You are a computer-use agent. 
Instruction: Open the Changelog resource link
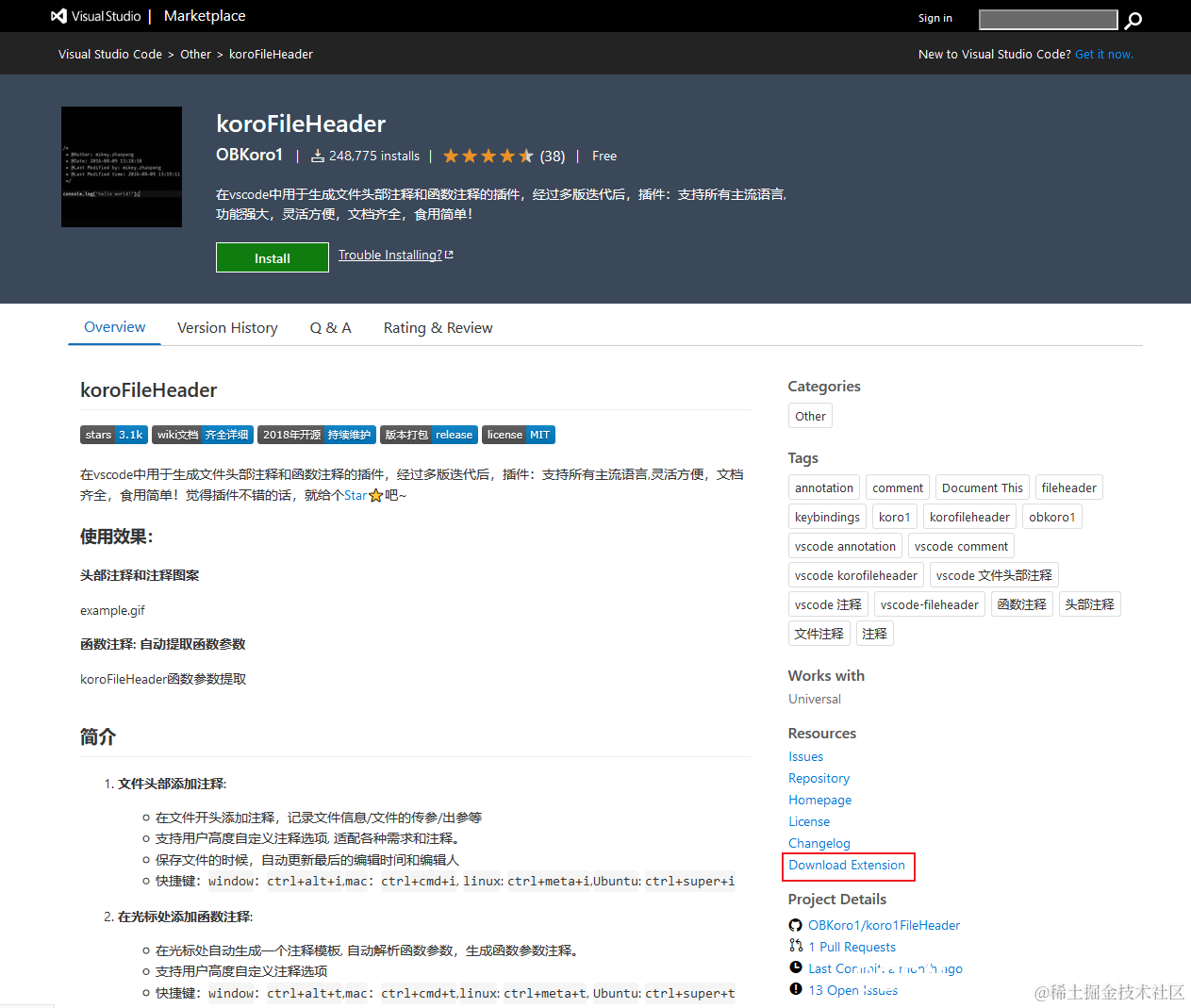tap(819, 843)
